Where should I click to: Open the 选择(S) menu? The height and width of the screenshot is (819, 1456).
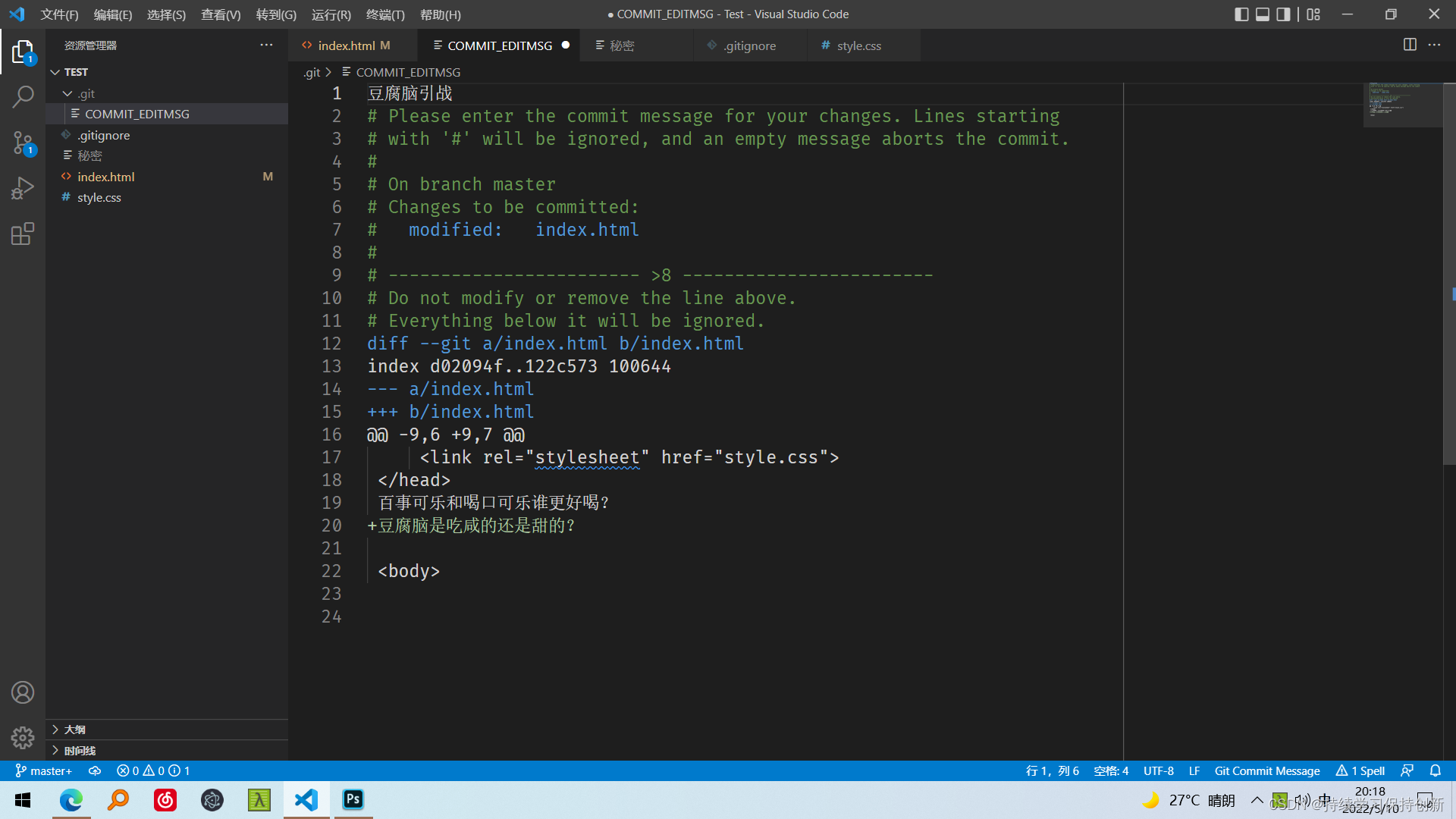tap(166, 14)
